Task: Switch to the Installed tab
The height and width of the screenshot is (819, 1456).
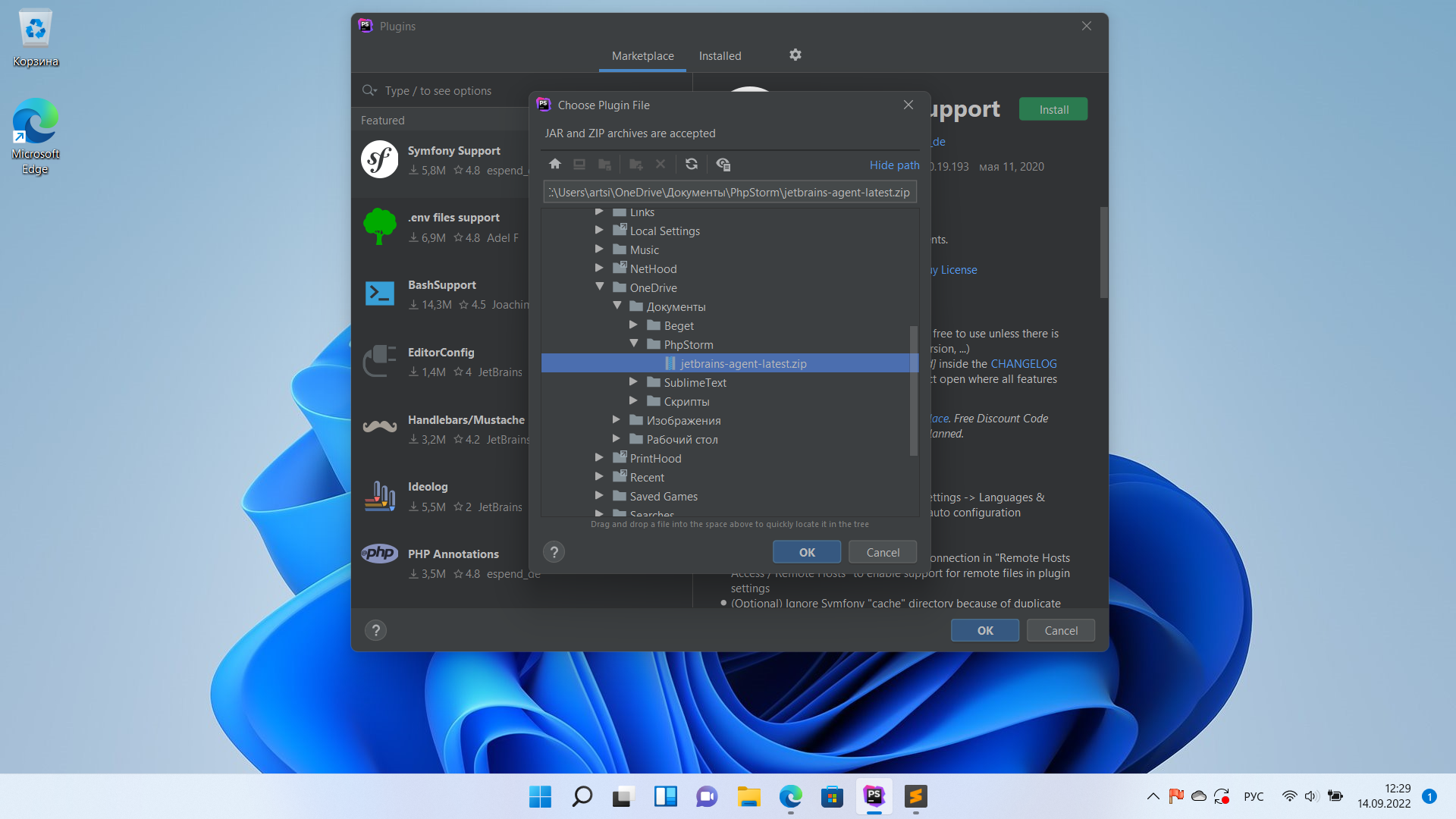Action: [720, 55]
